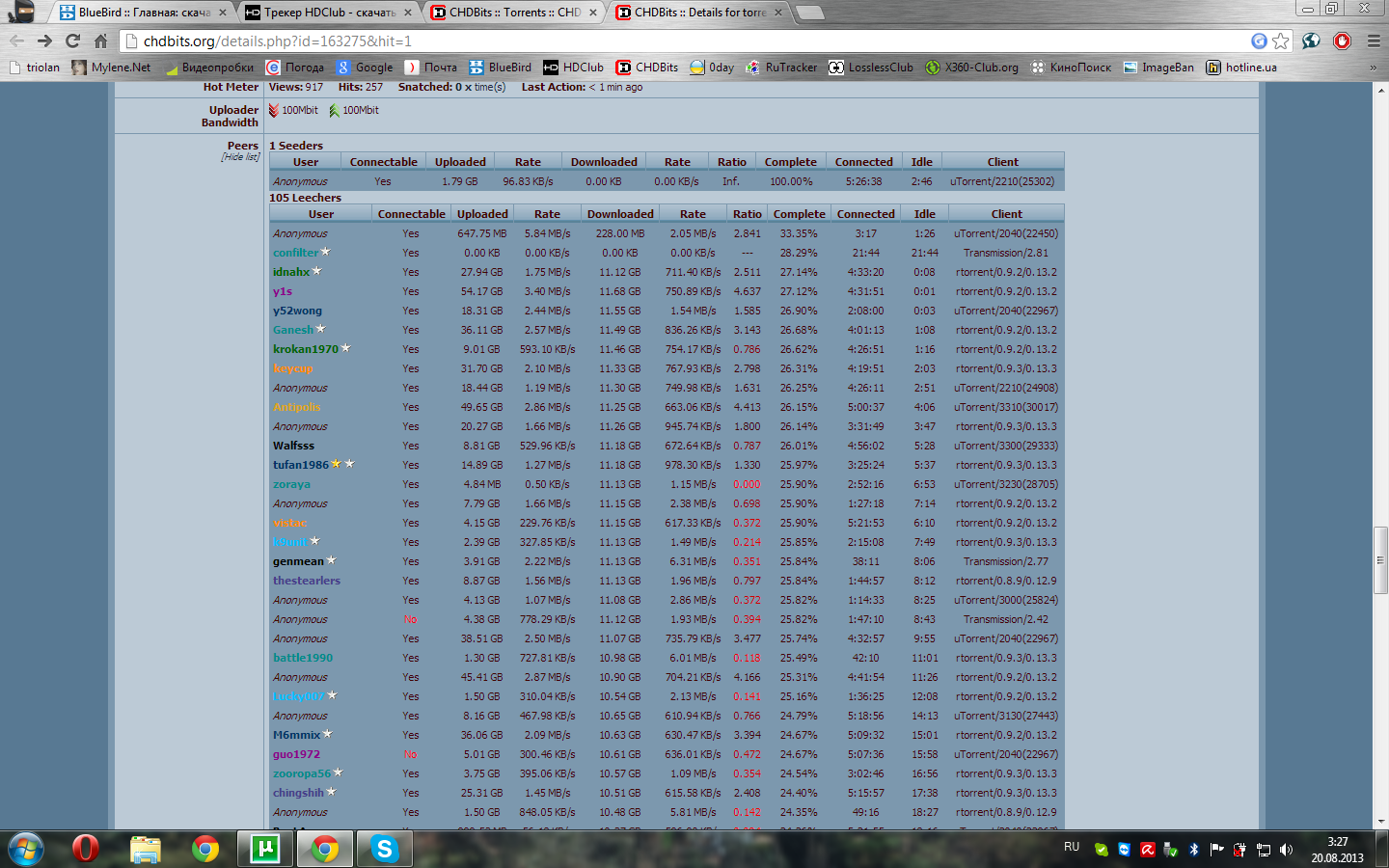Bookmark this page with the star icon
This screenshot has height=868, width=1389.
[x=1280, y=41]
